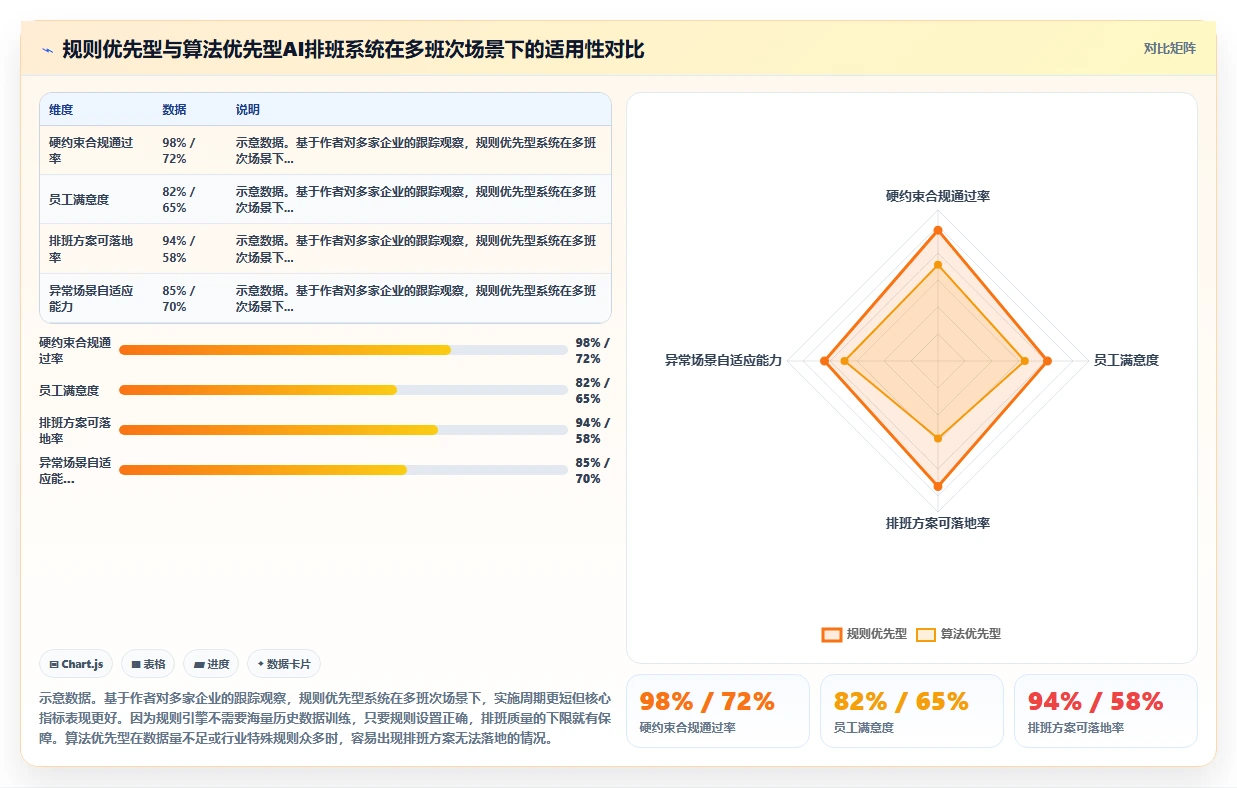This screenshot has width=1237, height=788.
Task: Click the 94% / 58% data card
Action: coord(1106,711)
